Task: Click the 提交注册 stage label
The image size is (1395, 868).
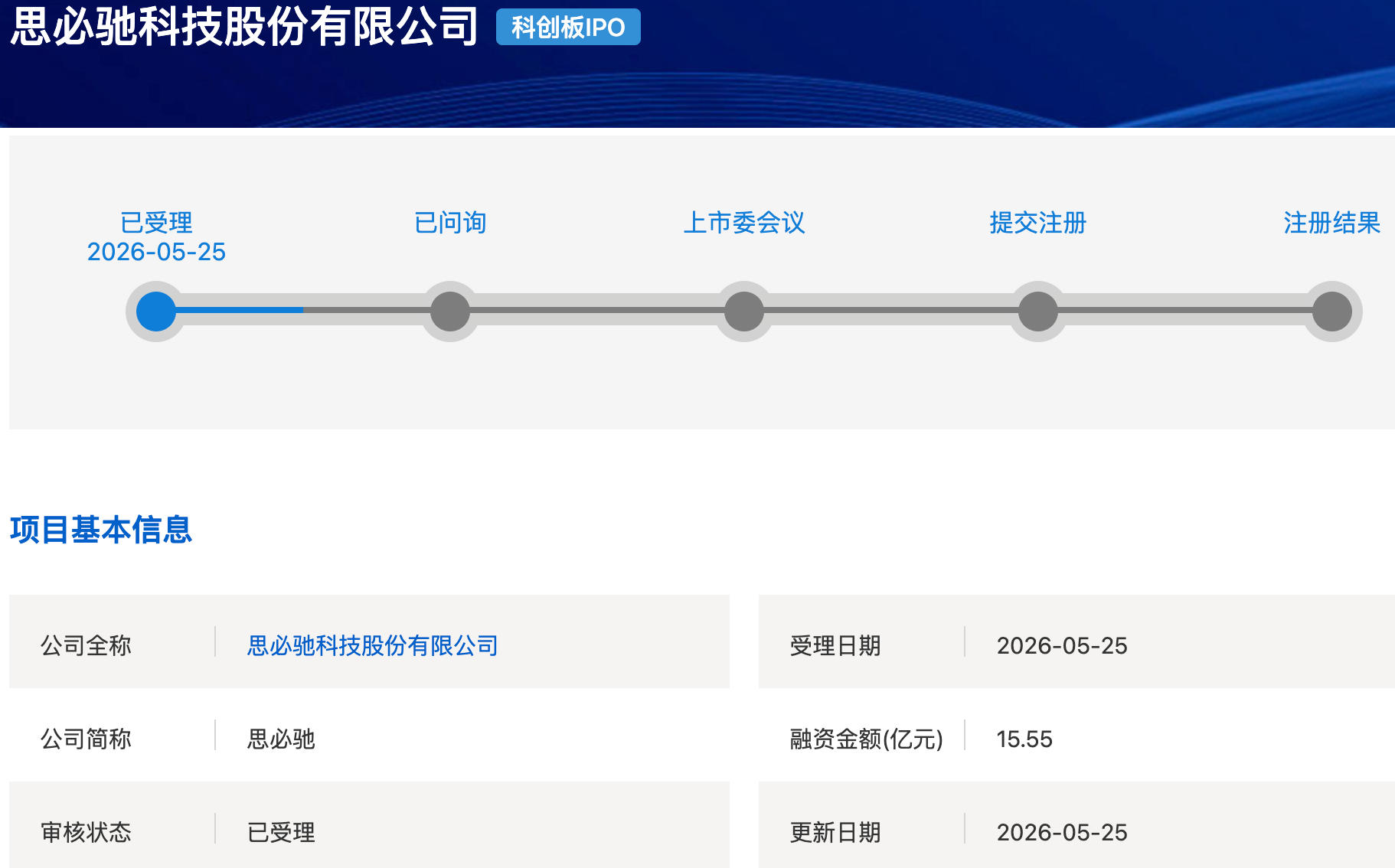Action: tap(1038, 223)
